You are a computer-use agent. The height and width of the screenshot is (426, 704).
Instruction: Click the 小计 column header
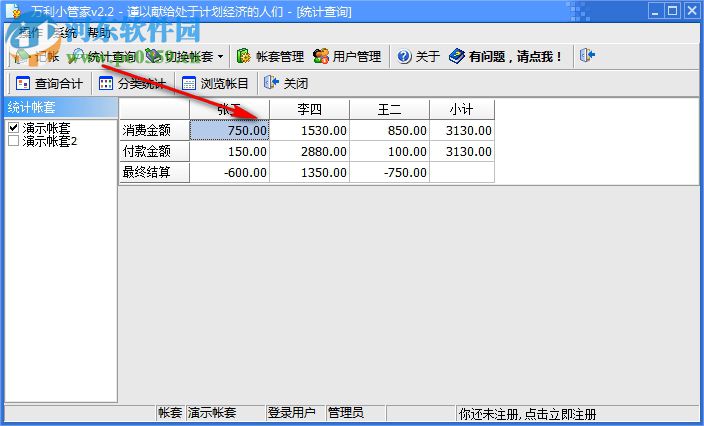[x=462, y=110]
